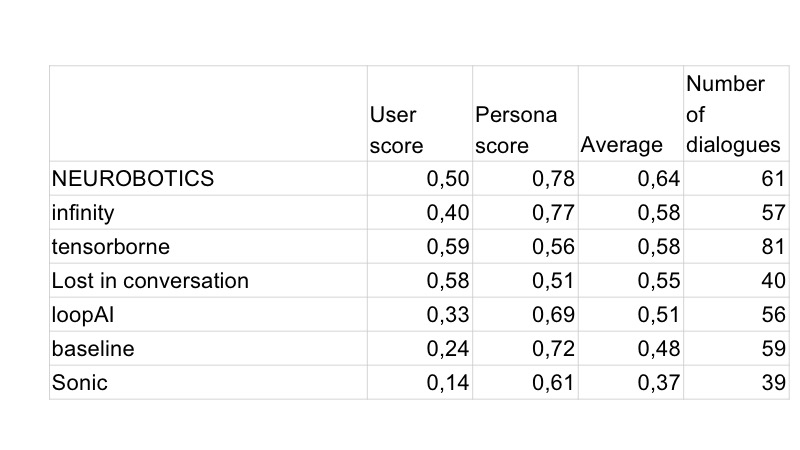Select the empty top-left header cell
The width and height of the screenshot is (800, 450).
click(x=207, y=113)
